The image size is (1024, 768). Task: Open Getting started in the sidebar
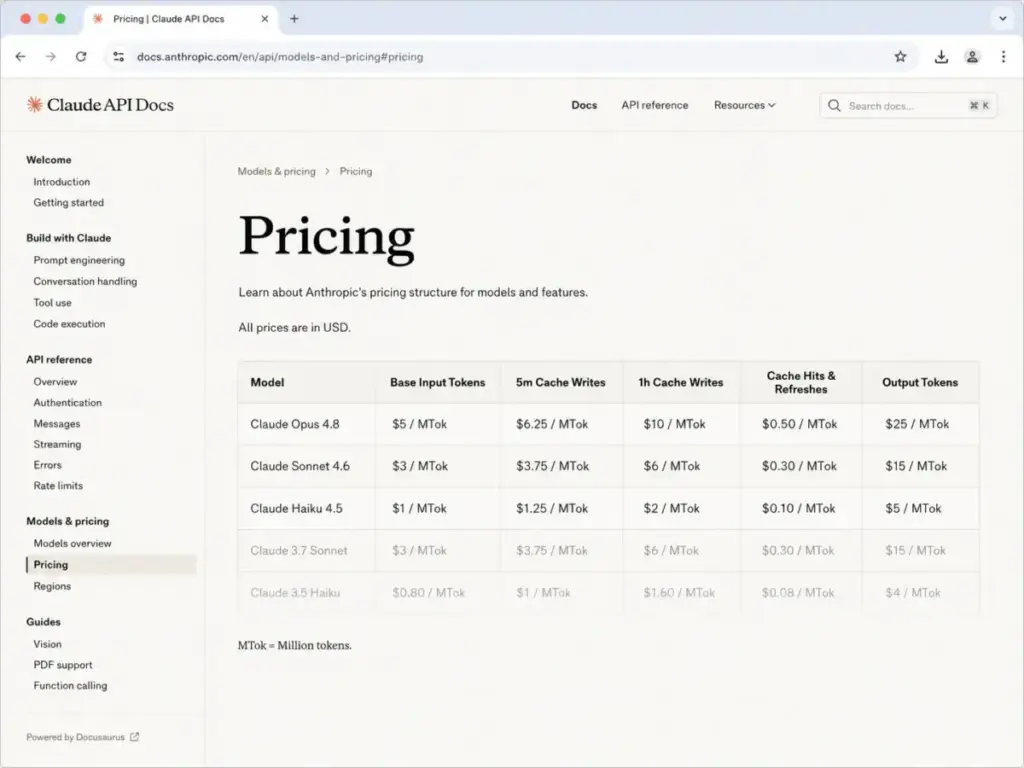click(69, 202)
